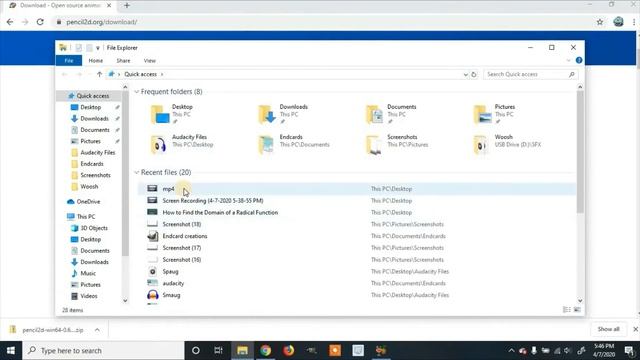
Task: Select Endcard creations recent file
Action: click(357, 236)
